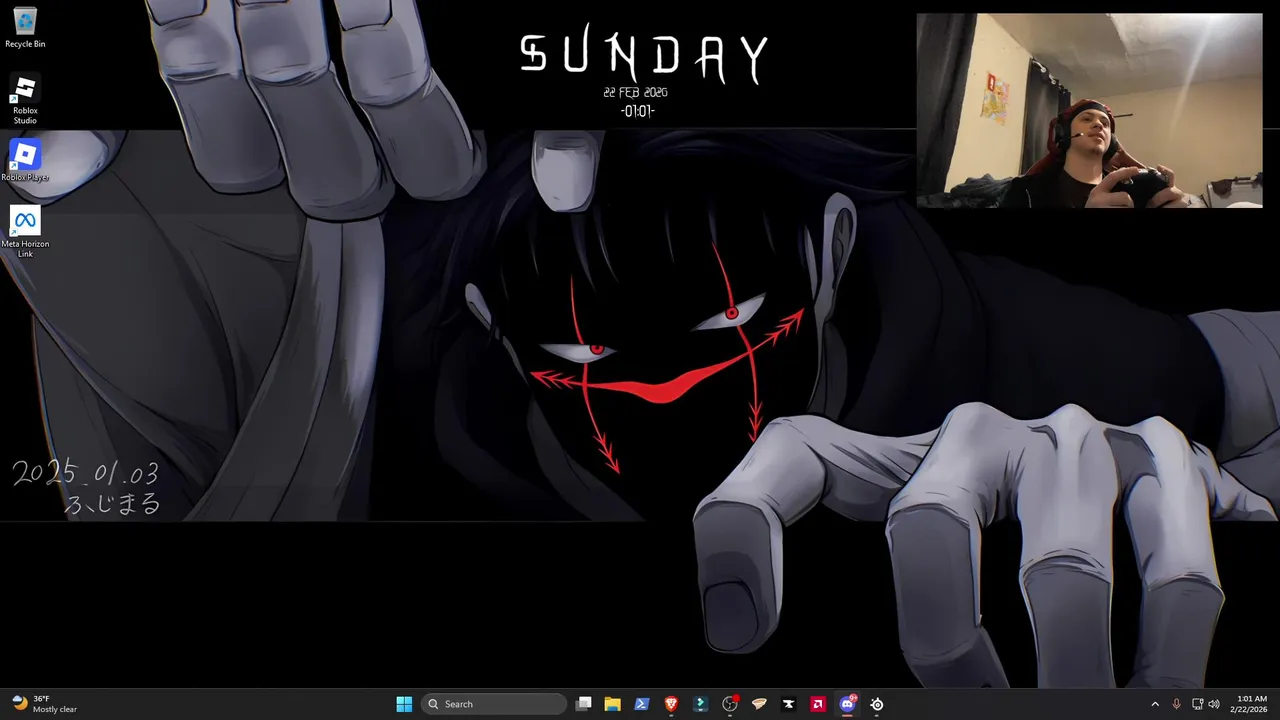Image resolution: width=1280 pixels, height=720 pixels.
Task: Show hidden system tray icons
Action: (1155, 704)
